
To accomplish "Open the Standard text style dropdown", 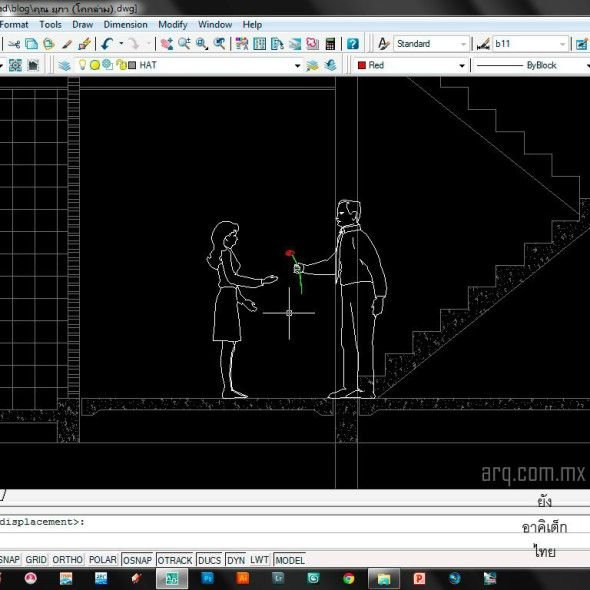I will pyautogui.click(x=431, y=44).
